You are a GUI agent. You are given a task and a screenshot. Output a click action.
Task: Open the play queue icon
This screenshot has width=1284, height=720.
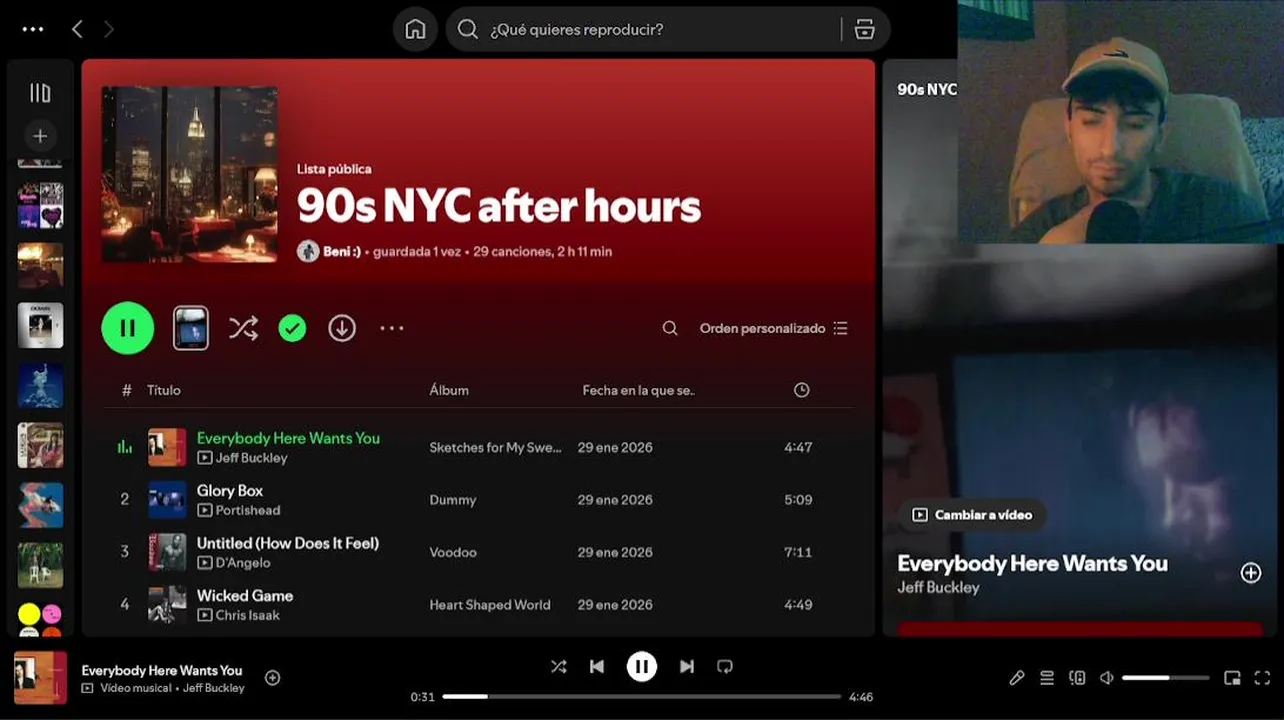coord(1047,678)
